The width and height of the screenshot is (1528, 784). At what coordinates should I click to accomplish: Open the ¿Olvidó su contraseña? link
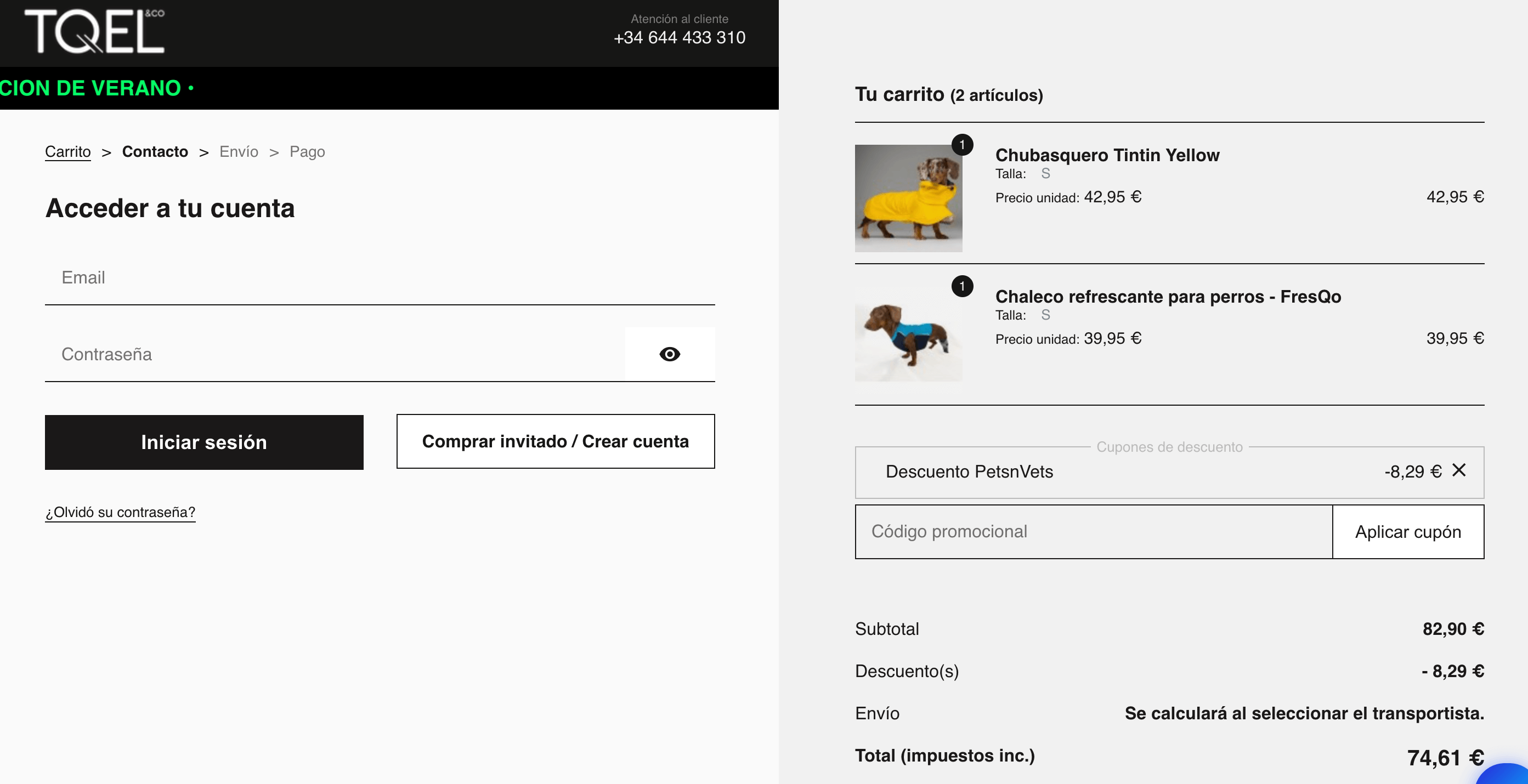(121, 513)
